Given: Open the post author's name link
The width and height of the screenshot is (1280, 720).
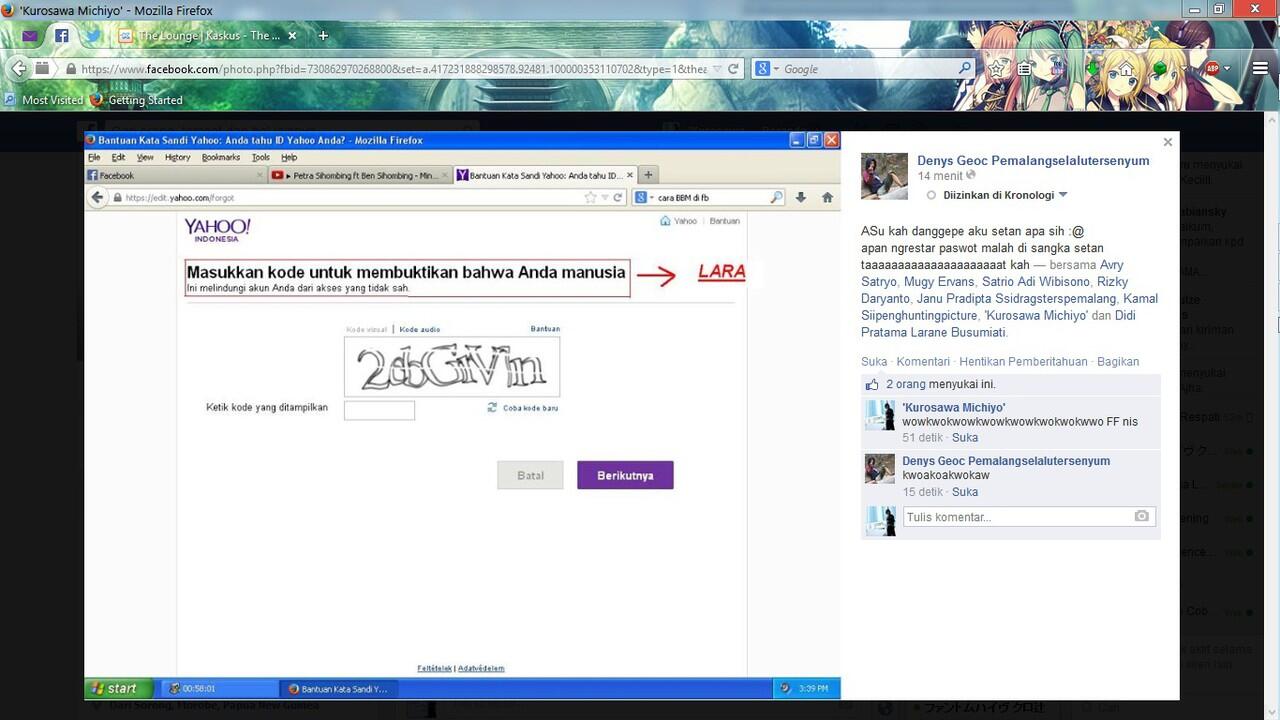Looking at the screenshot, I should pos(1033,160).
